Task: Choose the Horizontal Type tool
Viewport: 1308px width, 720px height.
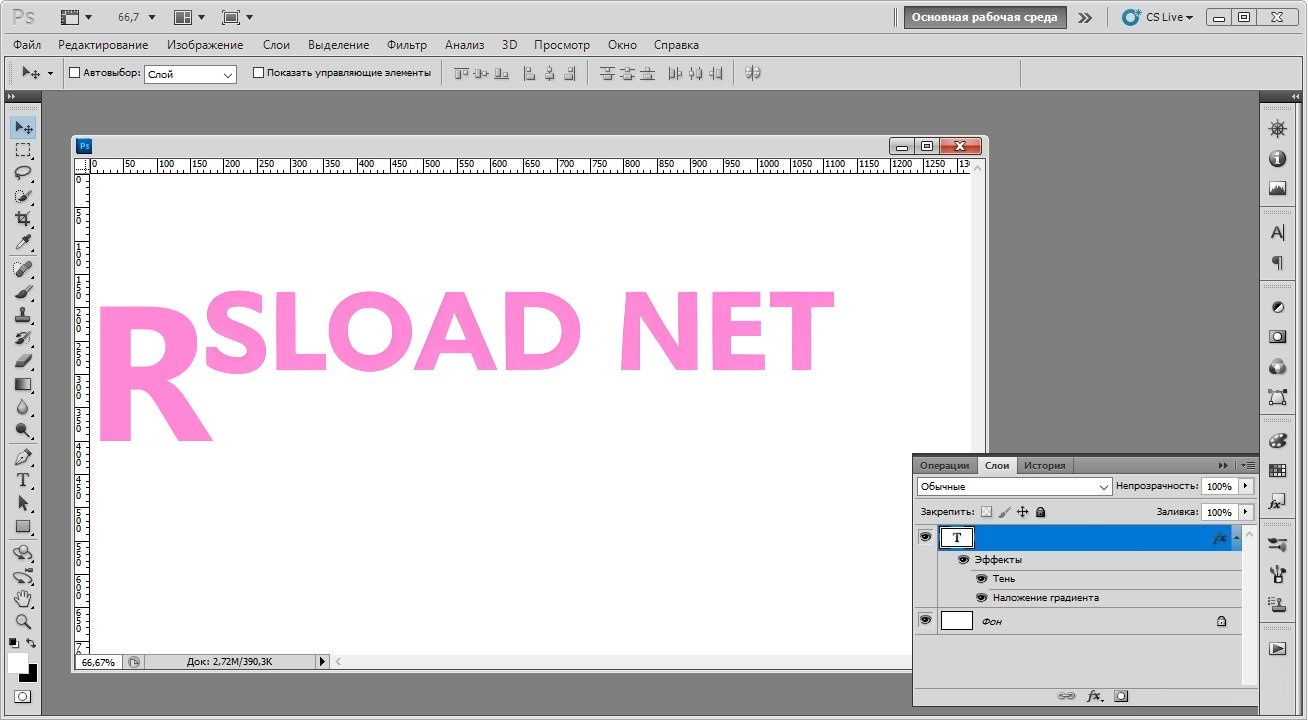Action: 23,480
